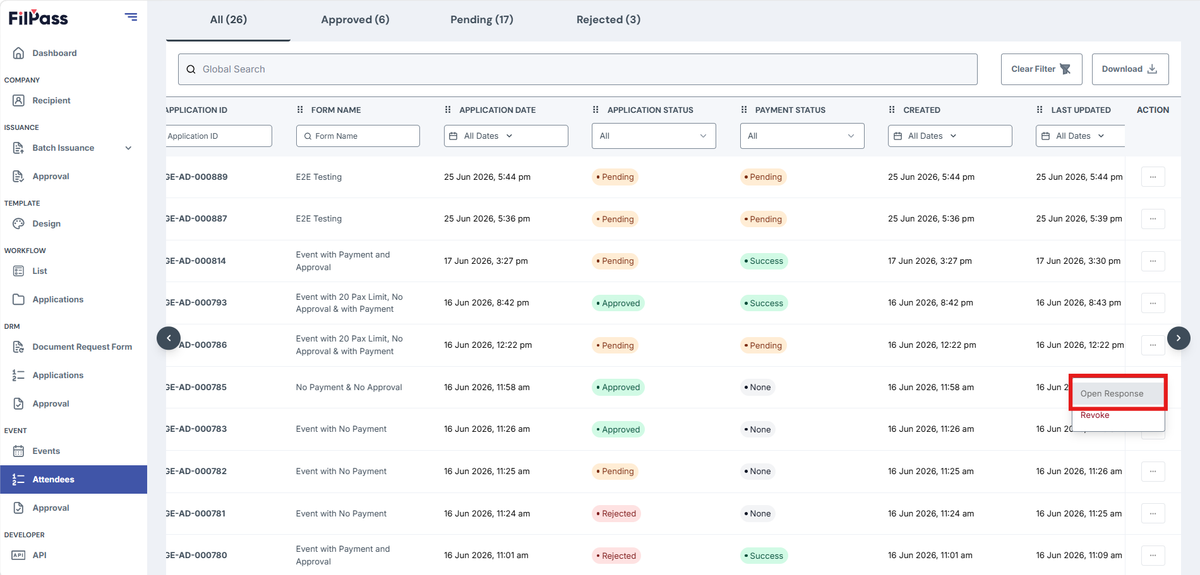Click the Events calendar icon
The width and height of the screenshot is (1200, 575).
(x=18, y=451)
